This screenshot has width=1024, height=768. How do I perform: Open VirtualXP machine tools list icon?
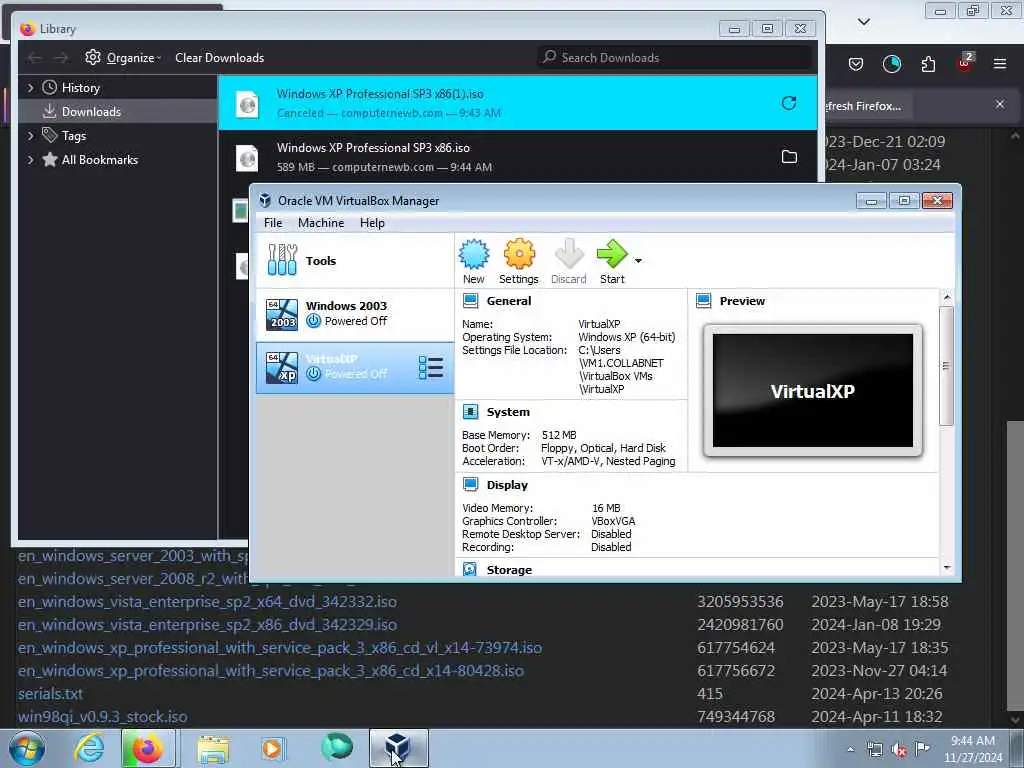point(431,368)
